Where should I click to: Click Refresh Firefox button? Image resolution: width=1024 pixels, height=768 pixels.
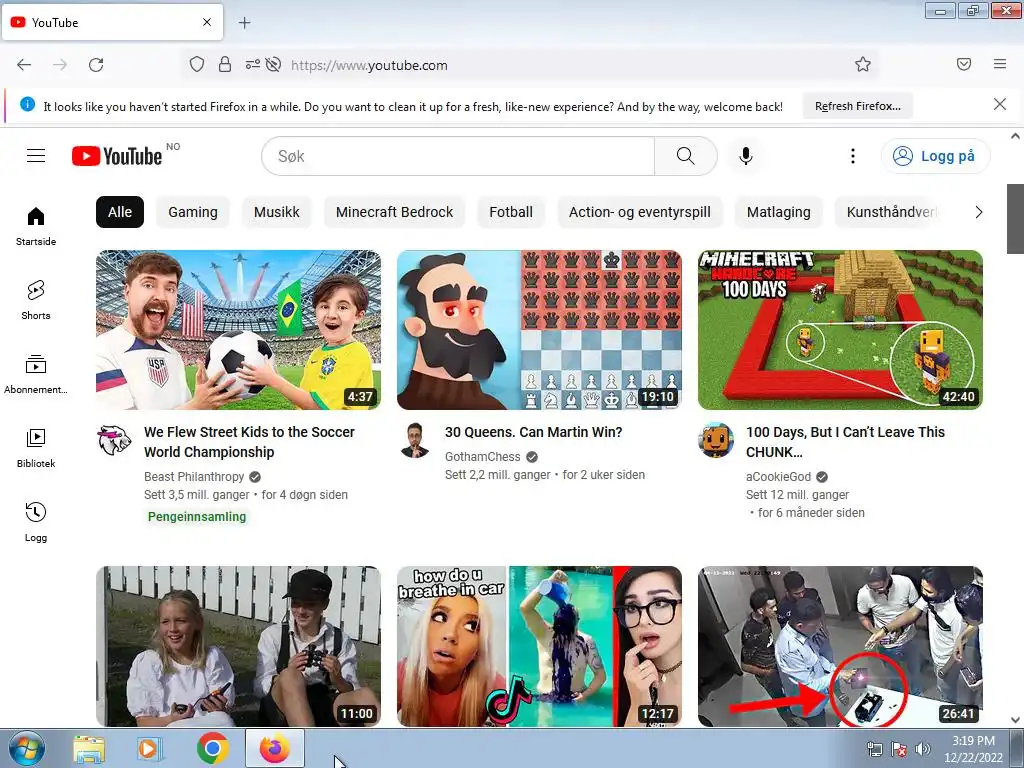tap(857, 106)
